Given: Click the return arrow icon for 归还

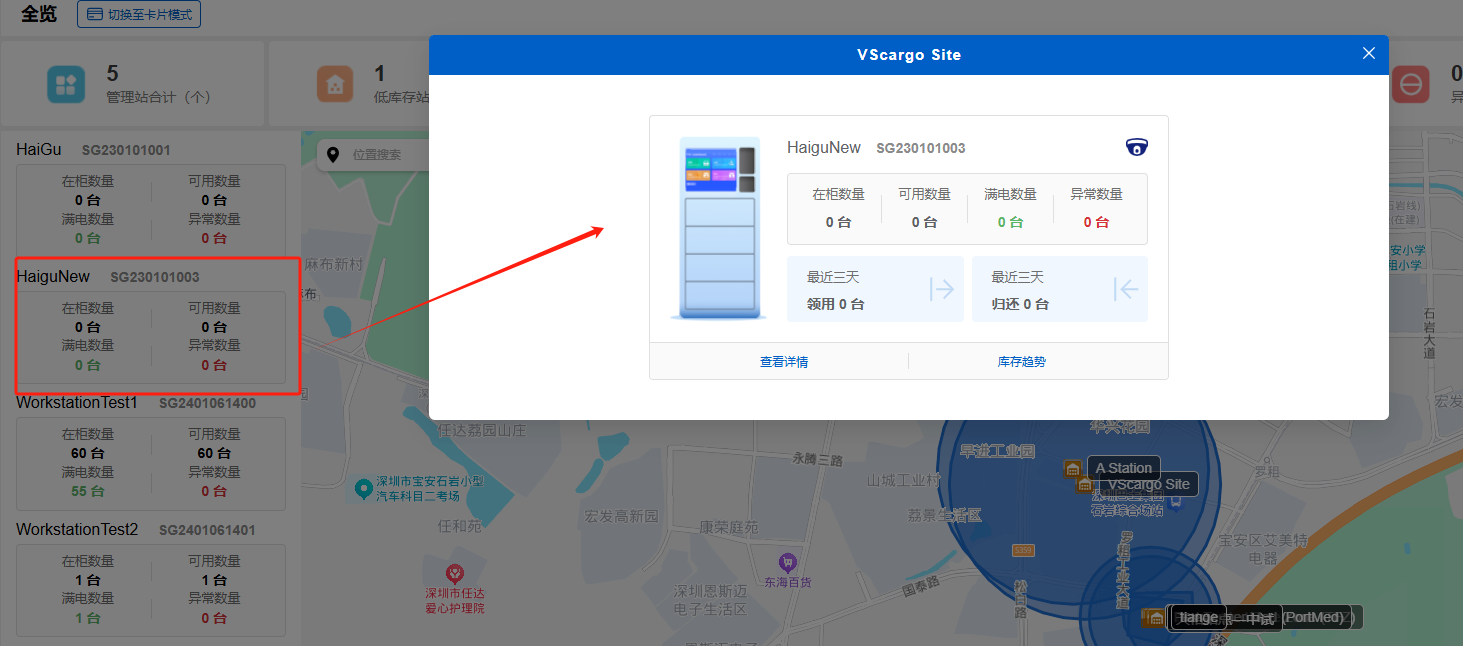Looking at the screenshot, I should [x=1126, y=289].
